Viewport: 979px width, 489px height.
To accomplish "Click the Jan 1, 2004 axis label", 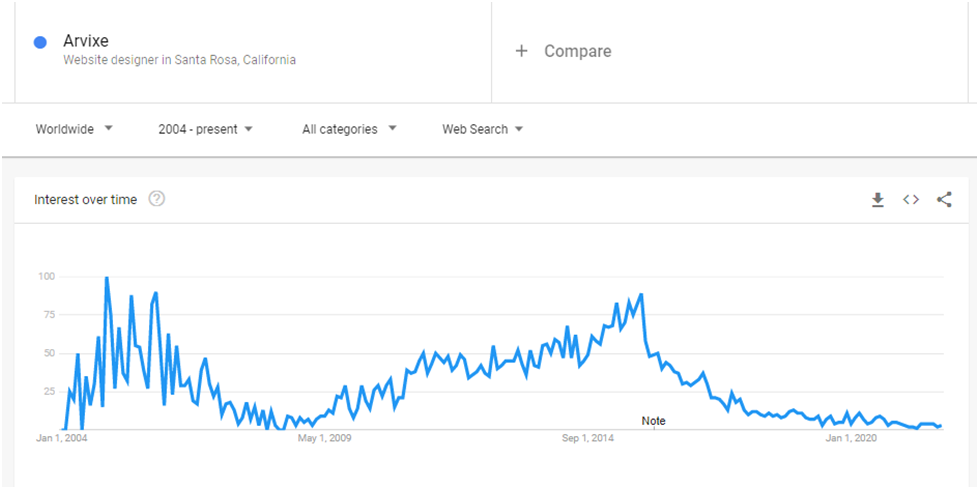I will tap(62, 438).
